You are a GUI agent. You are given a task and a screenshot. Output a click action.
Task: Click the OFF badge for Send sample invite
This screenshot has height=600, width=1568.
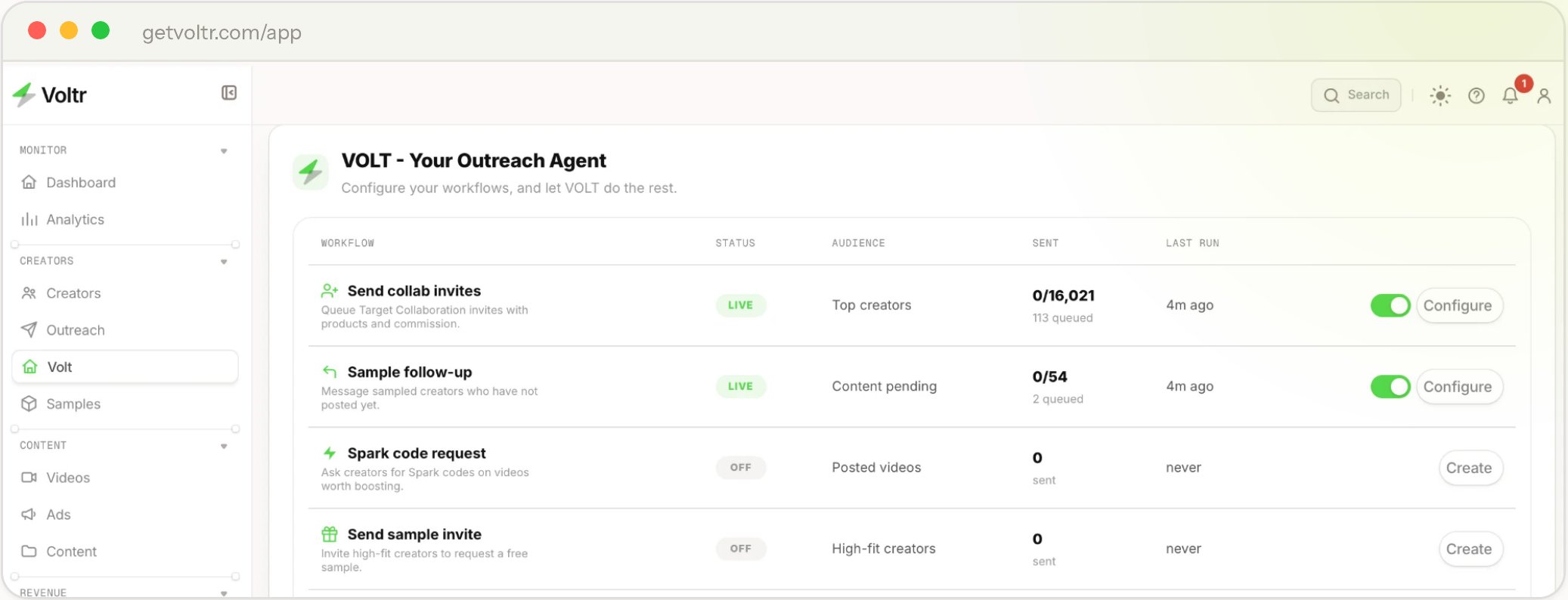741,549
